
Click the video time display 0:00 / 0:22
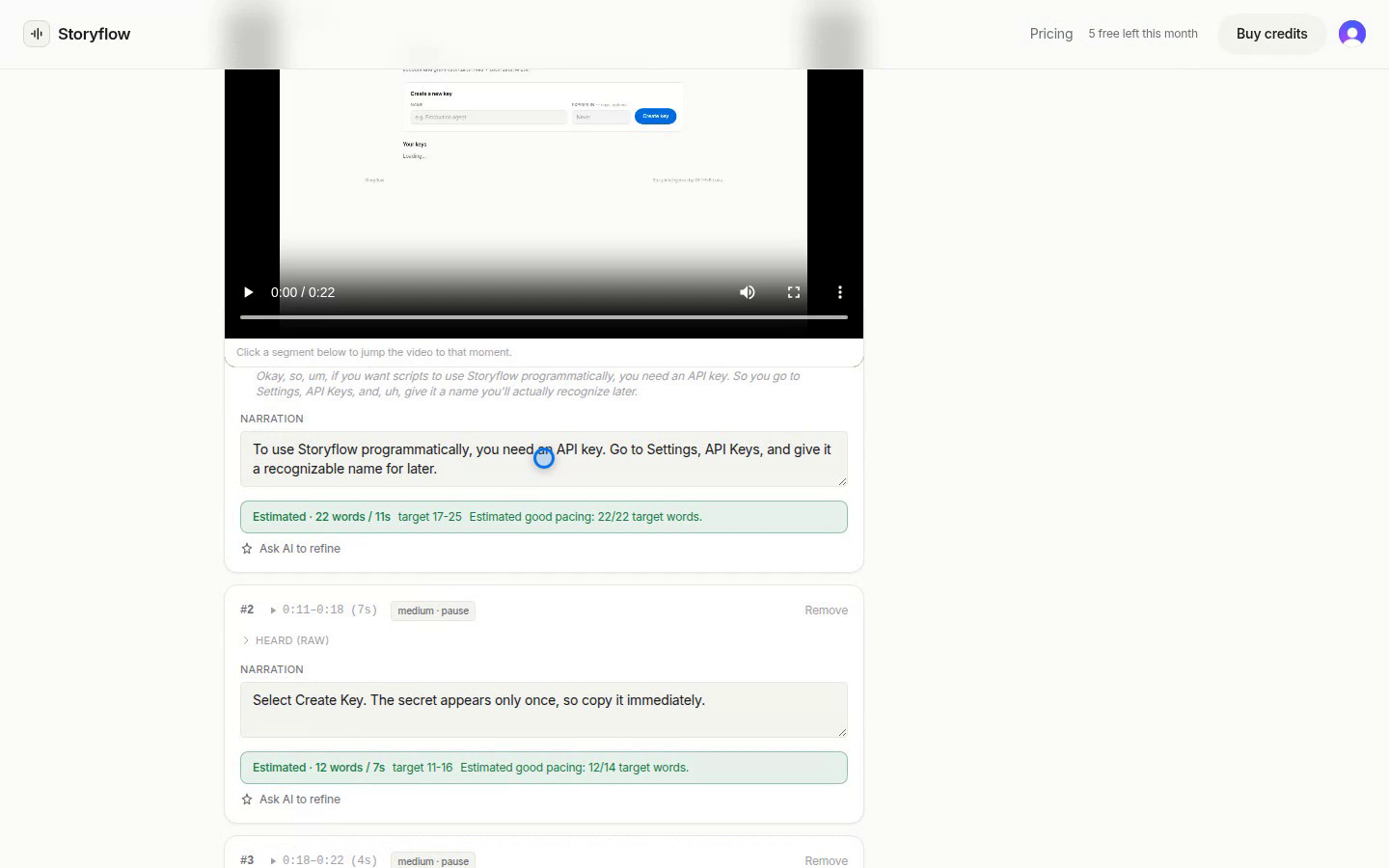point(303,292)
